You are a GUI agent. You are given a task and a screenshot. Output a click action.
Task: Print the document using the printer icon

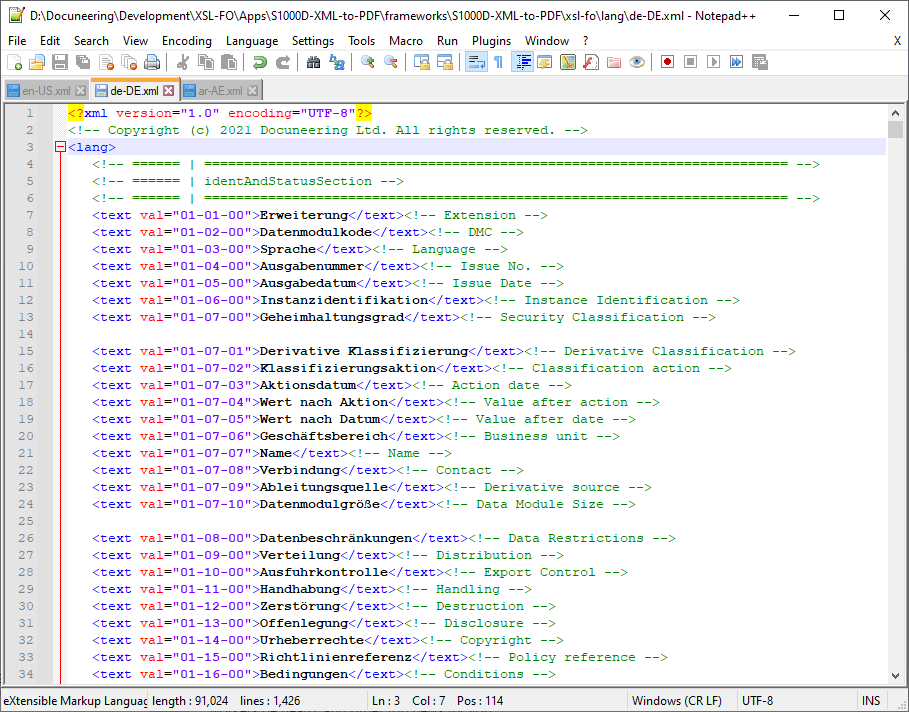tap(152, 62)
